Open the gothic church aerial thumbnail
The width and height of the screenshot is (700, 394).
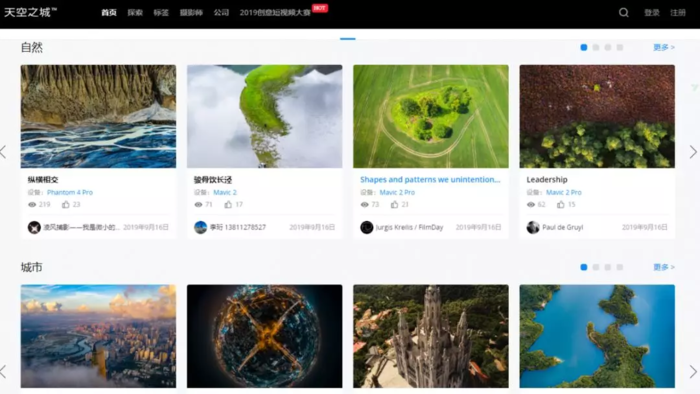[431, 336]
